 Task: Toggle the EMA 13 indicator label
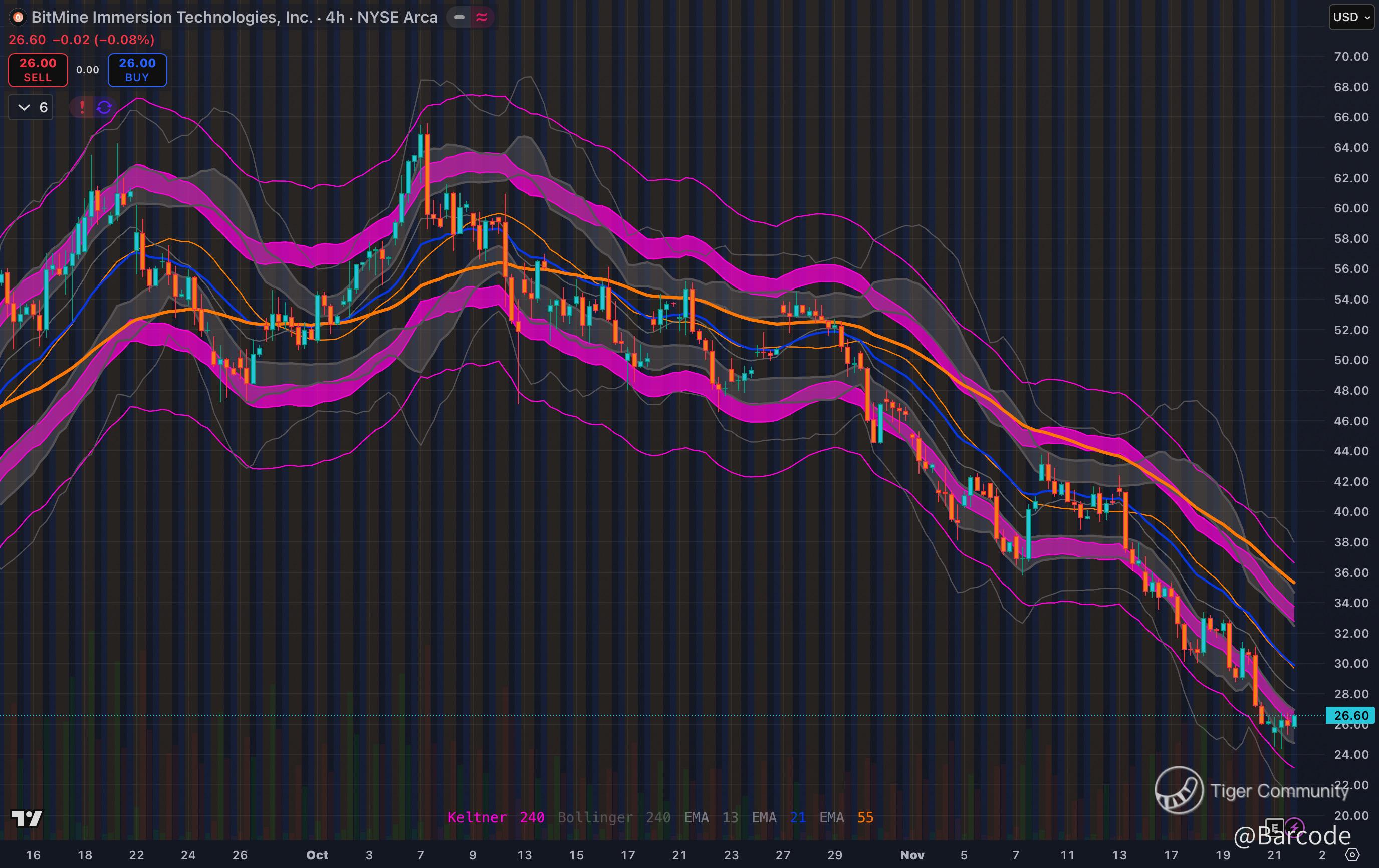(711, 817)
